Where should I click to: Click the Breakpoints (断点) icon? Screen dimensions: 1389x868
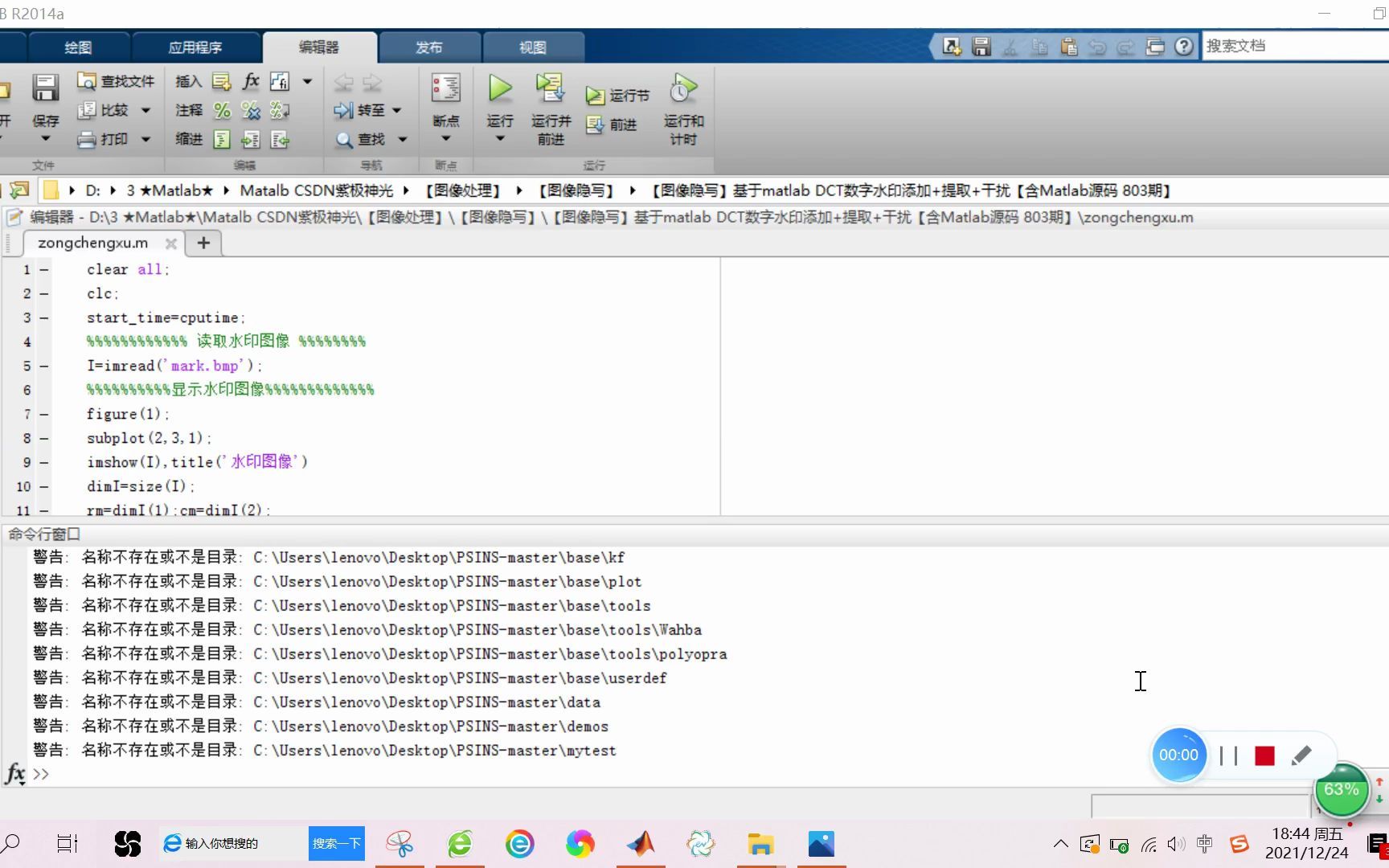coord(445,88)
